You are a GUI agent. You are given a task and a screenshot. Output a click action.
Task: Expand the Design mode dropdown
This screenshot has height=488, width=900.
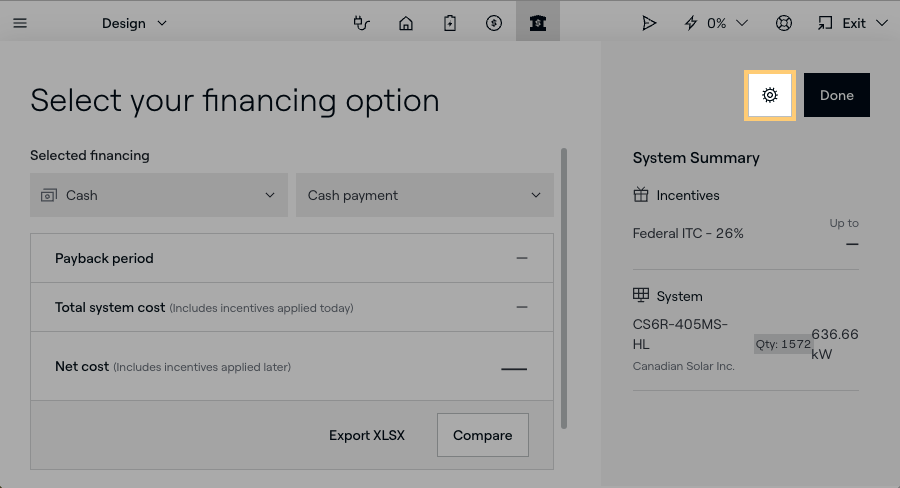click(135, 23)
